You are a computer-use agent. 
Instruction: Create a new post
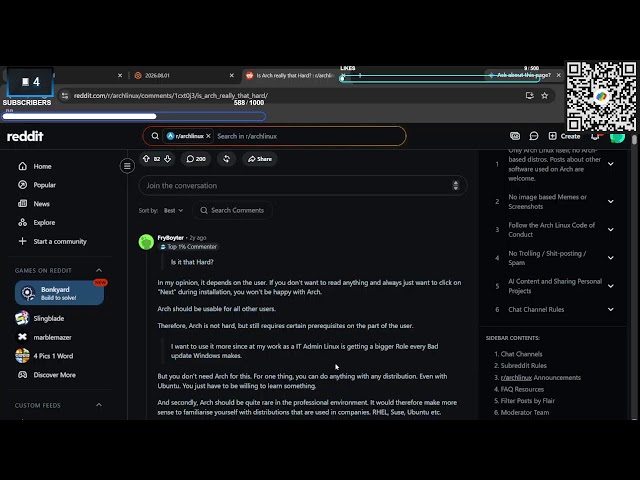coord(565,136)
